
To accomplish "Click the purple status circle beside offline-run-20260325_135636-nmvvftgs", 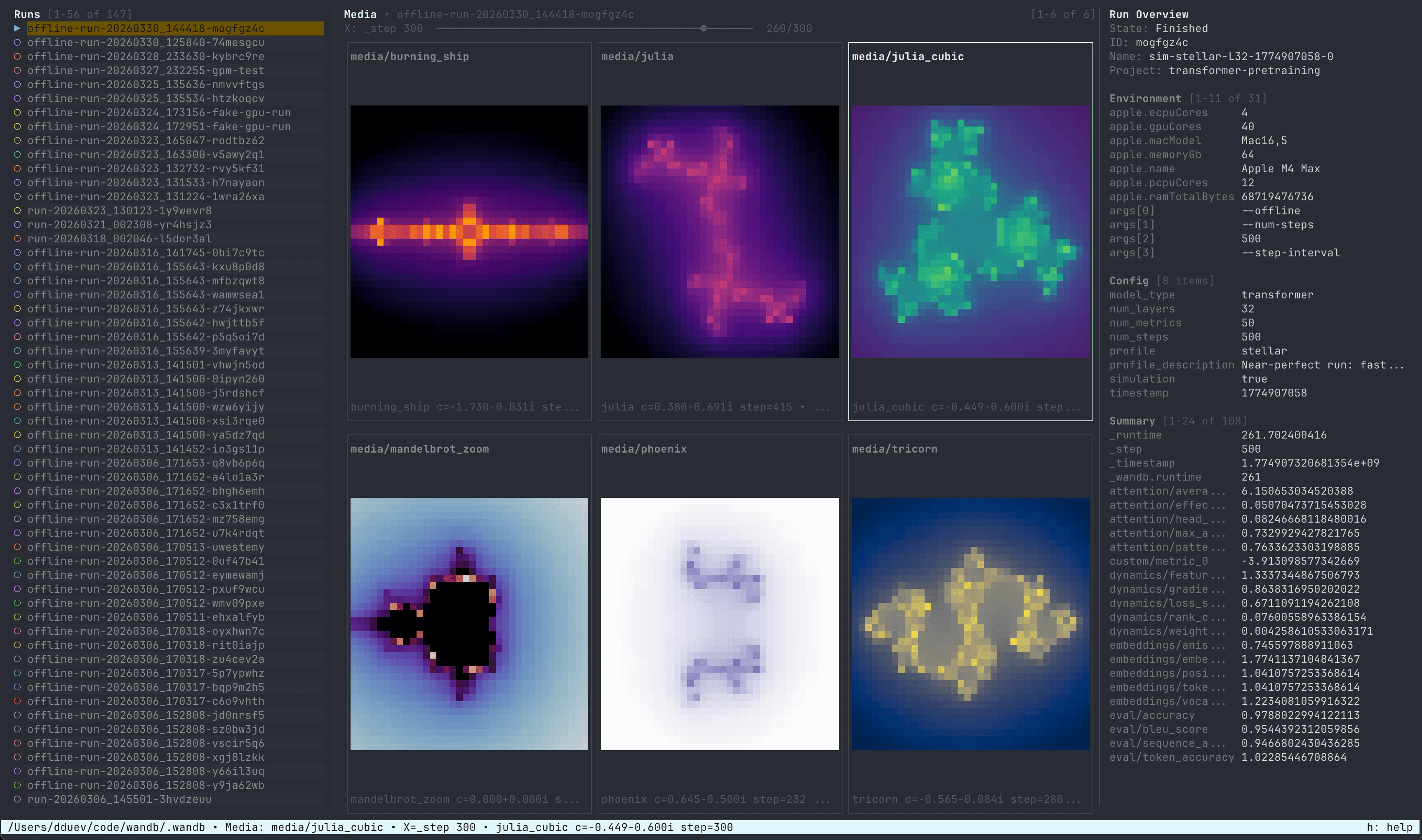I will coord(19,84).
